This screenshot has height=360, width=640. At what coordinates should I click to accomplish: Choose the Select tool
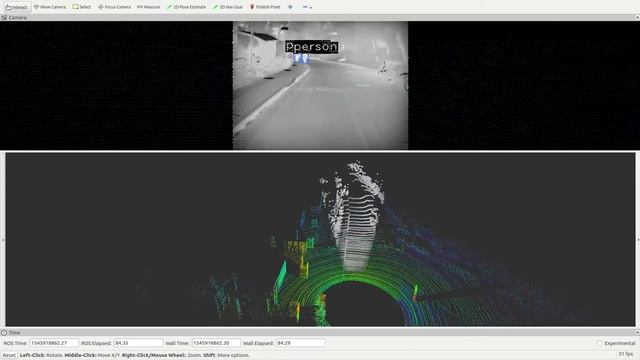click(x=82, y=7)
